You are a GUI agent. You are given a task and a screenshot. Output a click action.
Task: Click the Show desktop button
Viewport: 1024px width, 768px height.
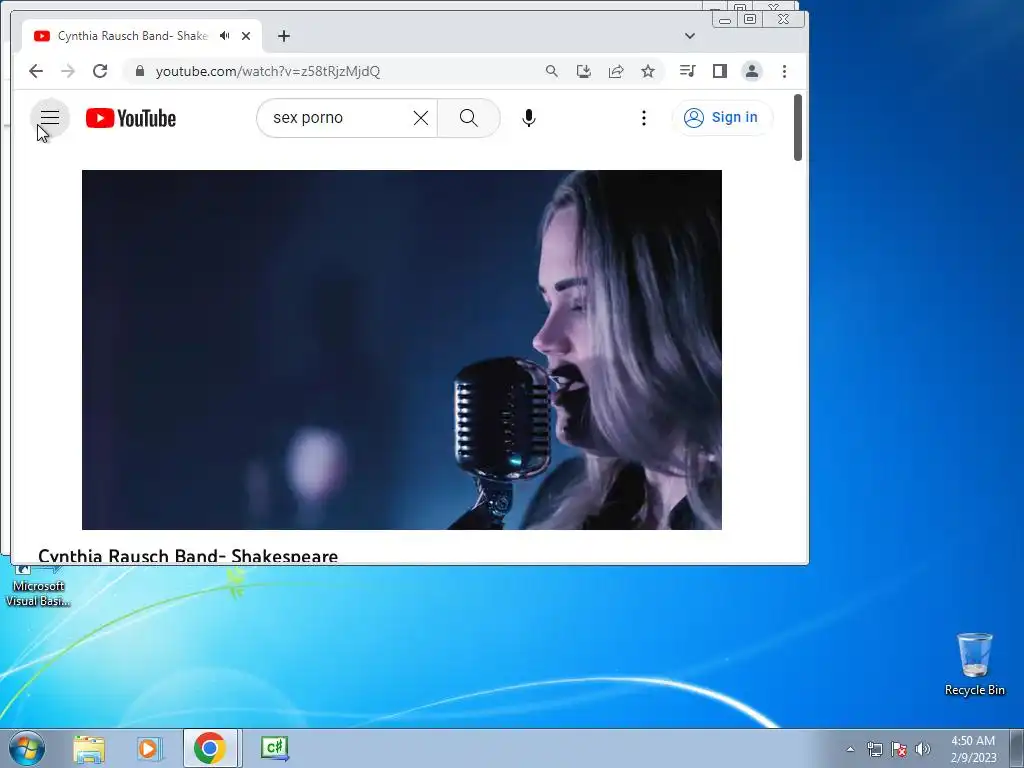(1017, 748)
